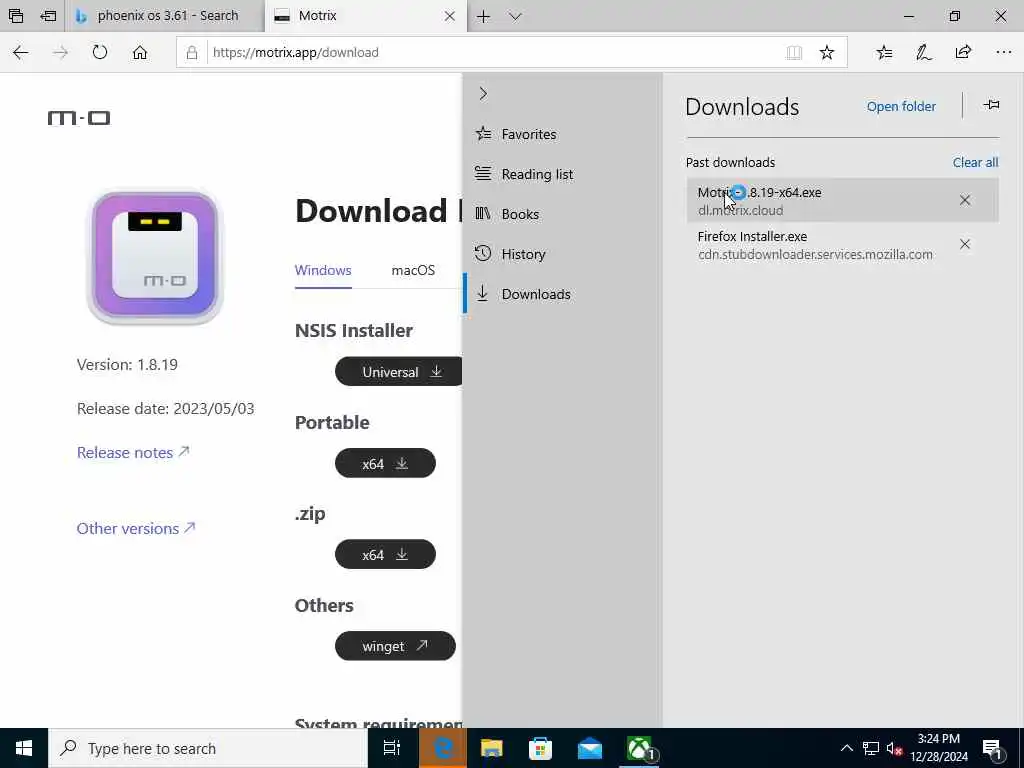Refresh the Motrix download page
Screen dimensions: 1024x768
[100, 52]
